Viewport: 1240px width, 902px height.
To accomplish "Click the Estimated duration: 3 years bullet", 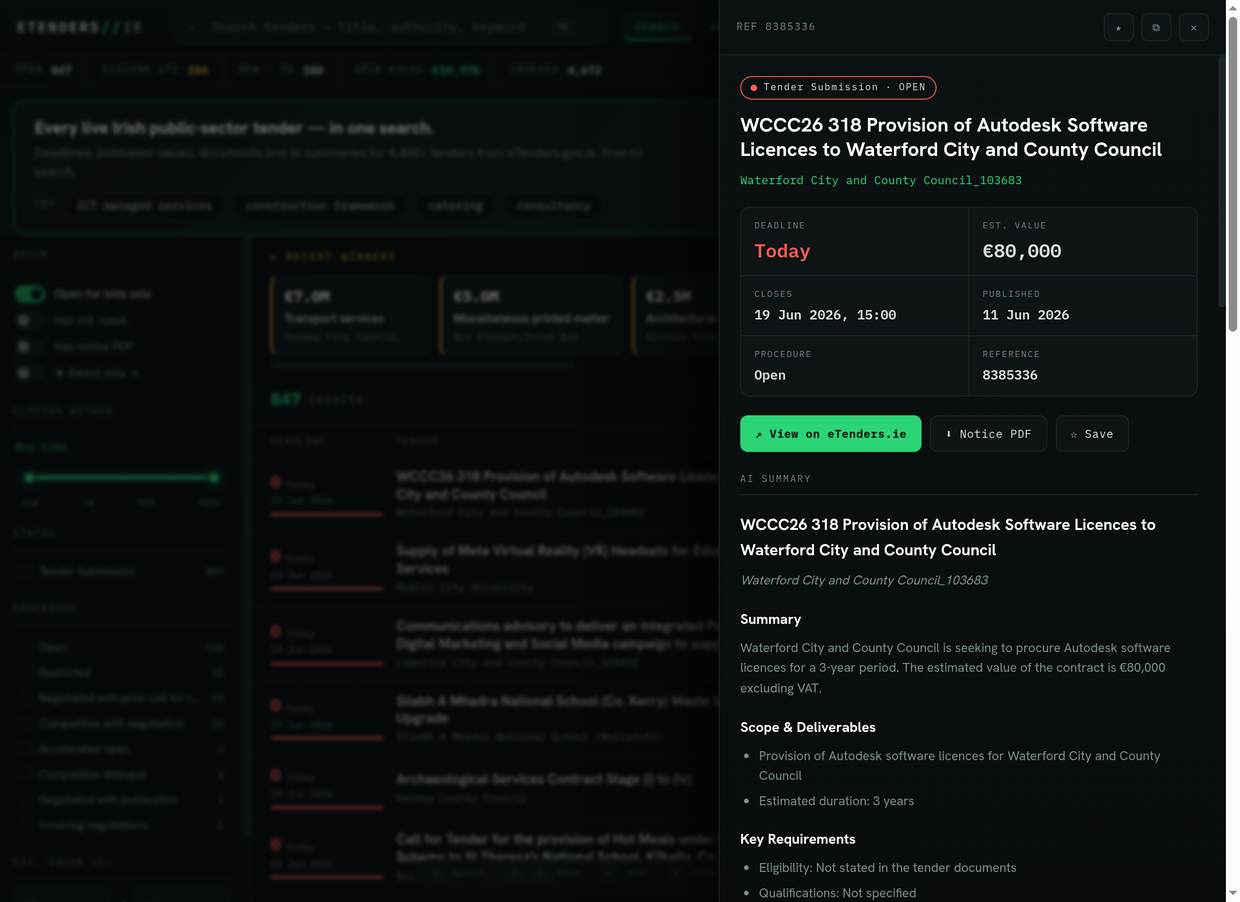I will [836, 801].
